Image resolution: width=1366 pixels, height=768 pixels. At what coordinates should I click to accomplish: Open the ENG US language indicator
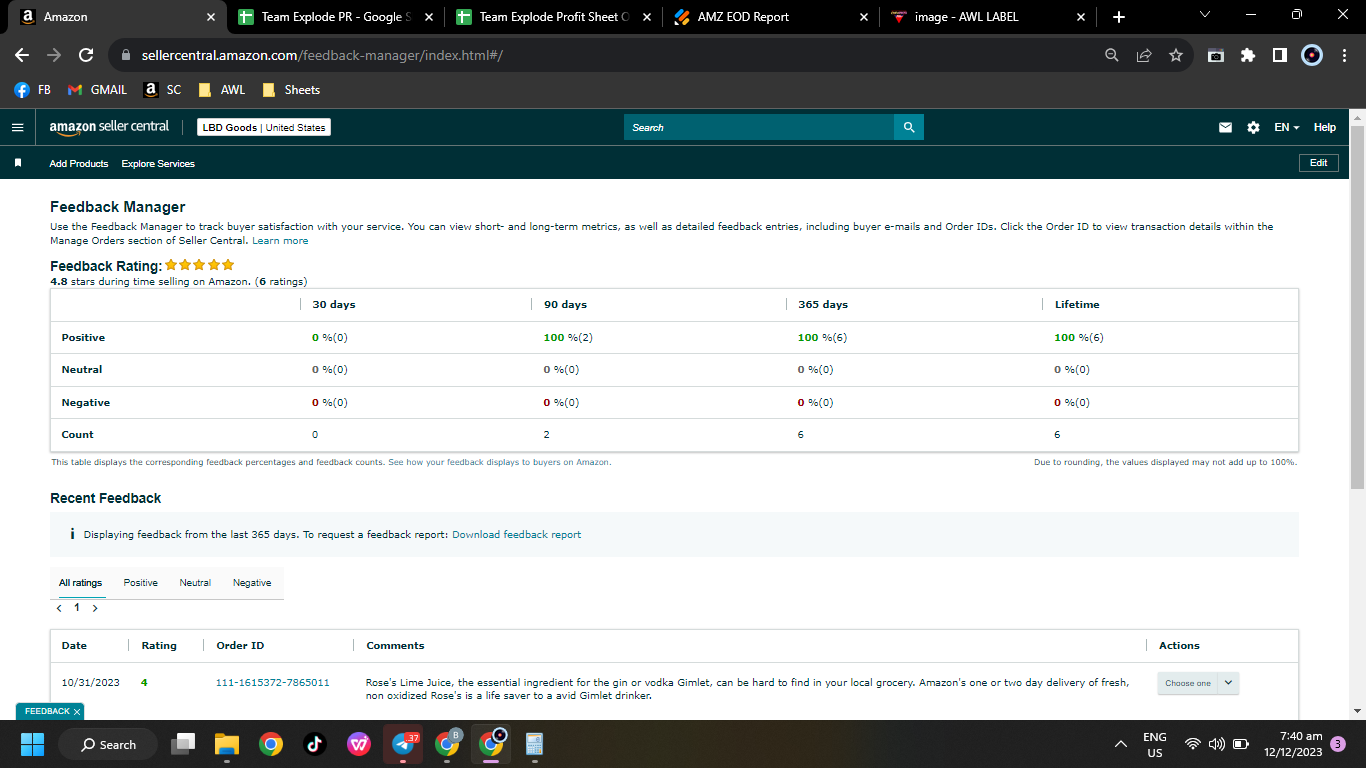pyautogui.click(x=1154, y=744)
